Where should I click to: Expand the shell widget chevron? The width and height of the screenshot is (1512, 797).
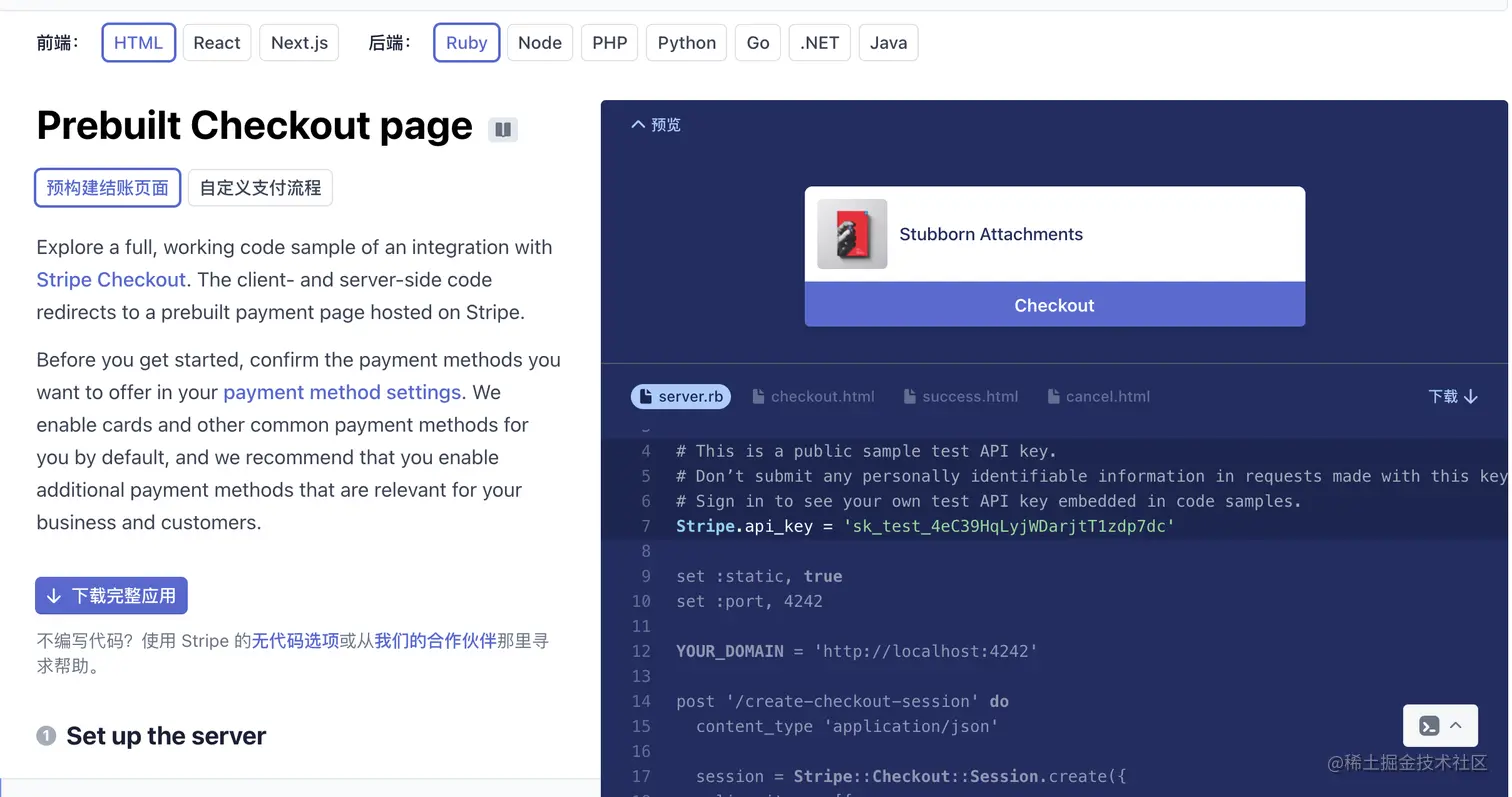(1456, 726)
